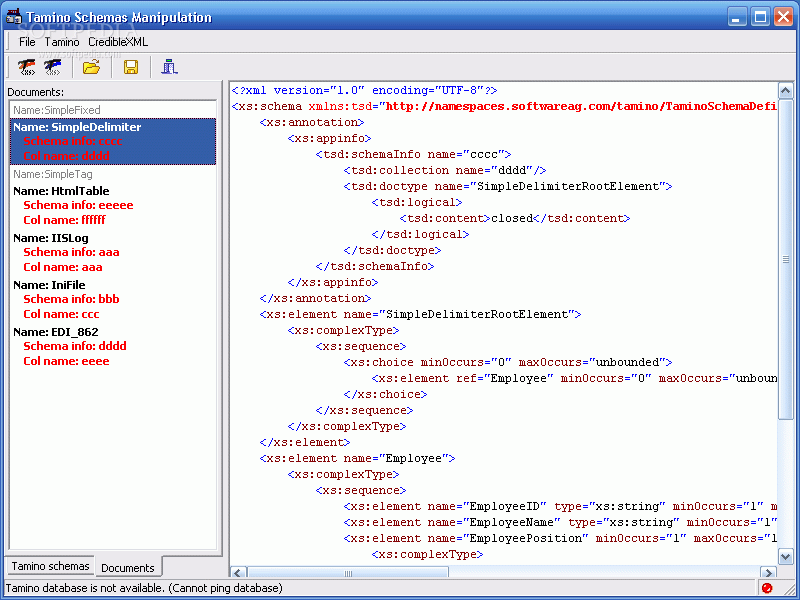Image resolution: width=800 pixels, height=600 pixels.
Task: Click the EmployeeName element line
Action: (x=560, y=522)
